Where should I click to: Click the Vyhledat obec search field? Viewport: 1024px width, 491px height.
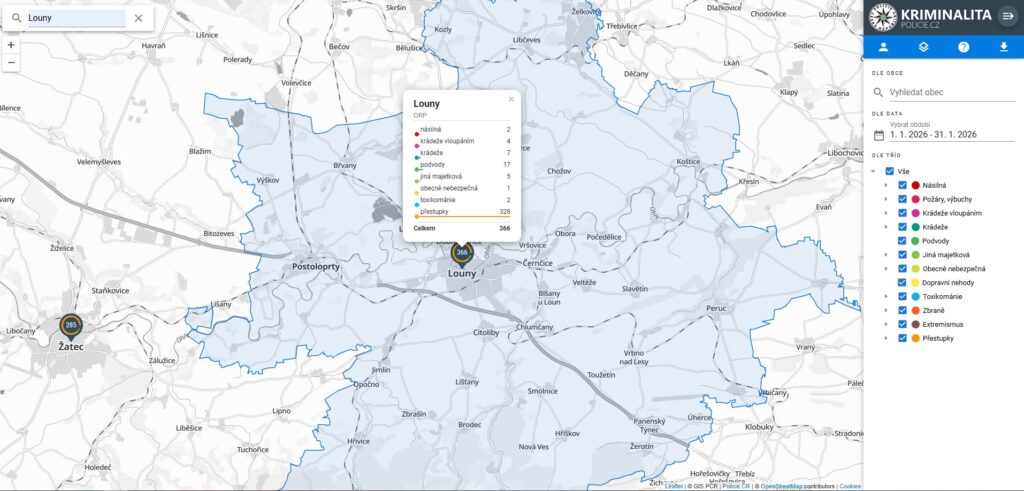950,92
